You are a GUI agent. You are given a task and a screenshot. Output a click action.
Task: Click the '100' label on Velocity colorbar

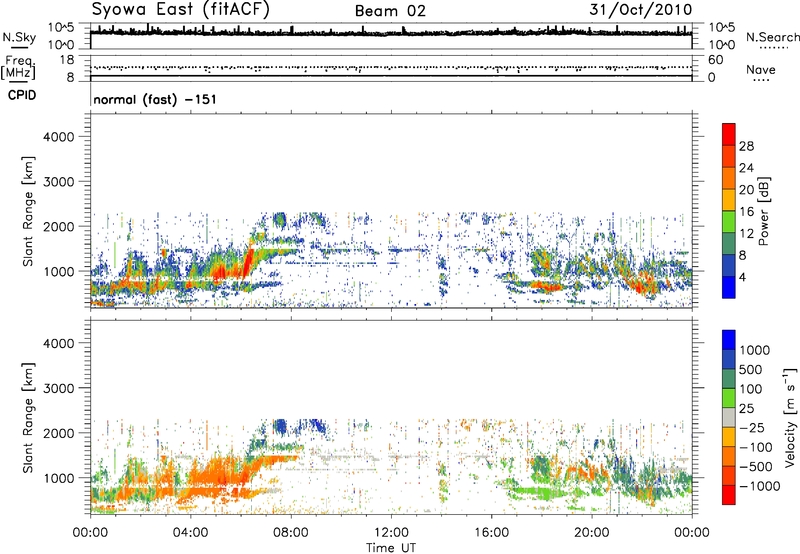[x=751, y=389]
